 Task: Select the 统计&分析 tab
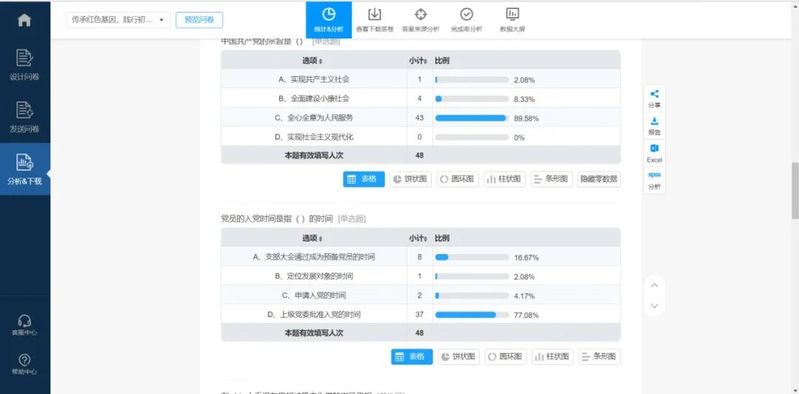click(x=329, y=20)
